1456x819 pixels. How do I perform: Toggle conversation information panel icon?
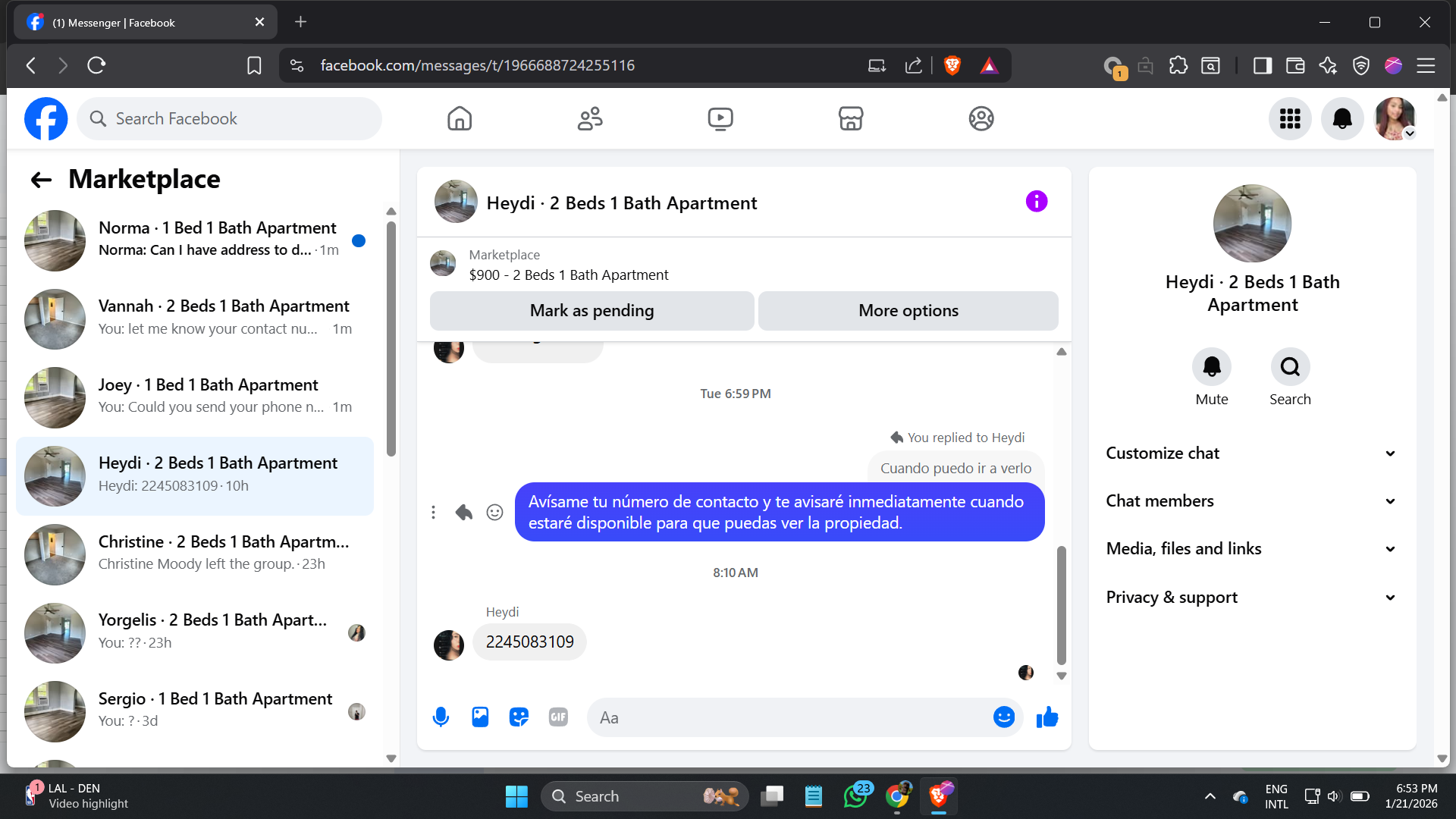(x=1036, y=202)
